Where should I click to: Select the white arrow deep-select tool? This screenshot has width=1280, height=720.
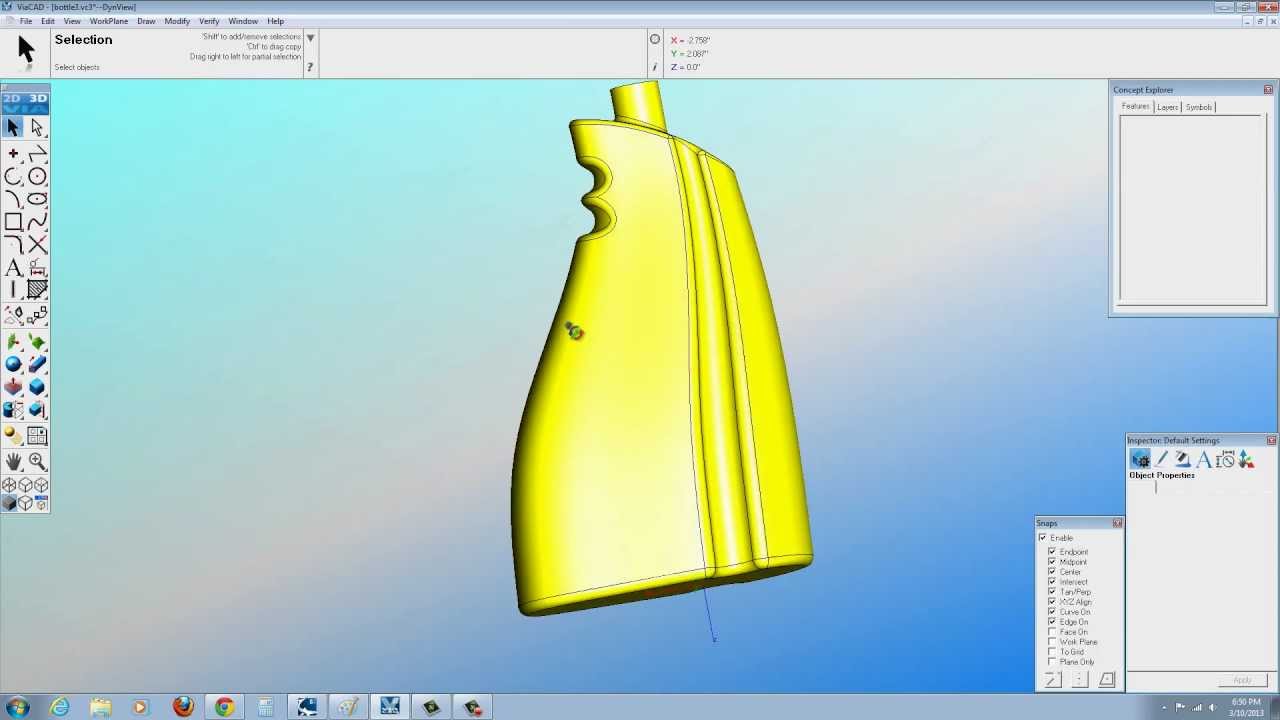point(37,128)
